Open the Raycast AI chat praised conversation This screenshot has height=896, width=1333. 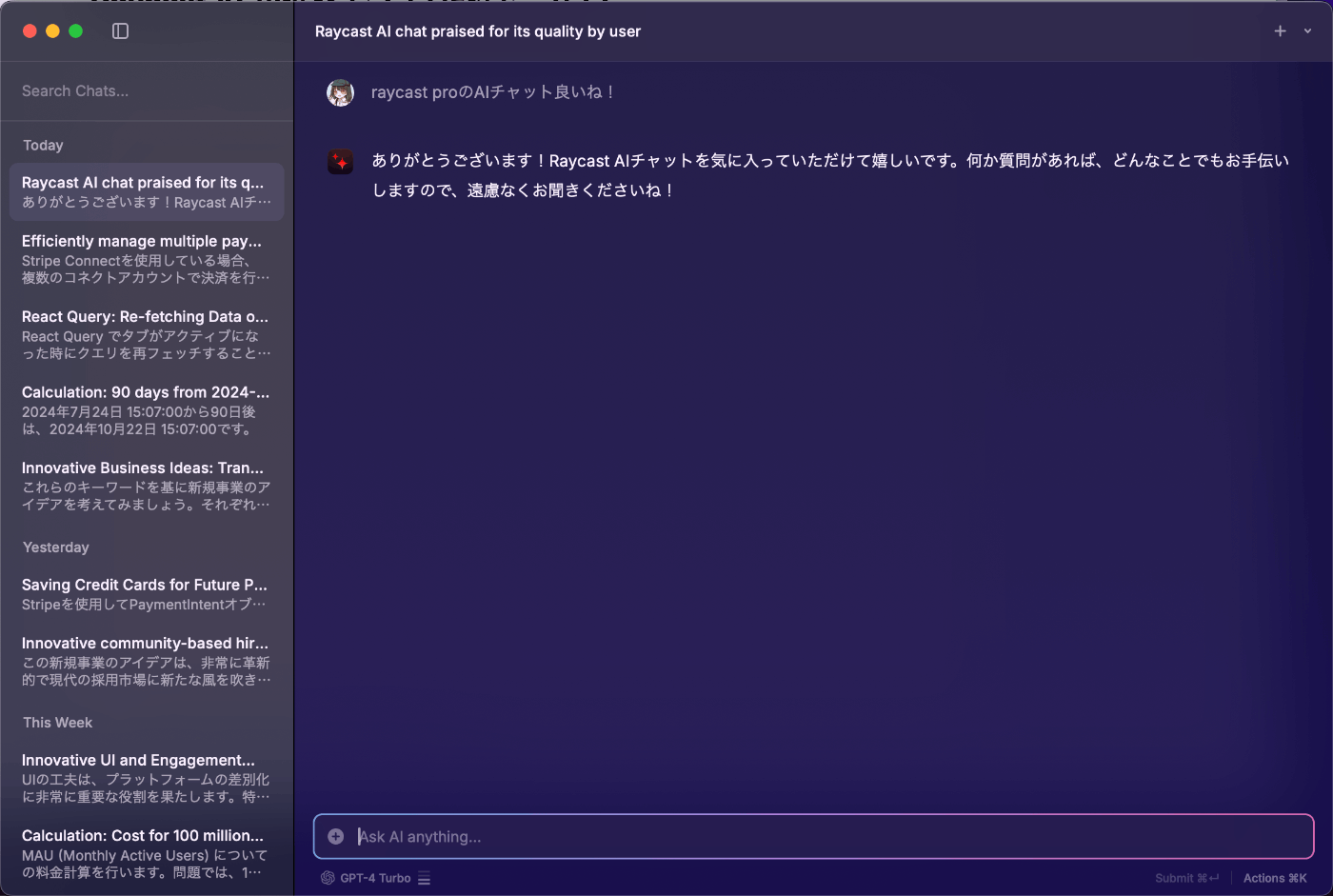point(147,192)
